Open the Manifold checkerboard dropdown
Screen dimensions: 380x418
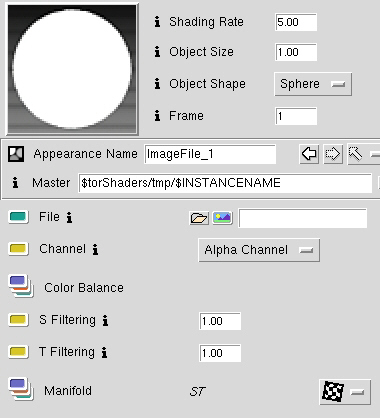pyautogui.click(x=345, y=392)
